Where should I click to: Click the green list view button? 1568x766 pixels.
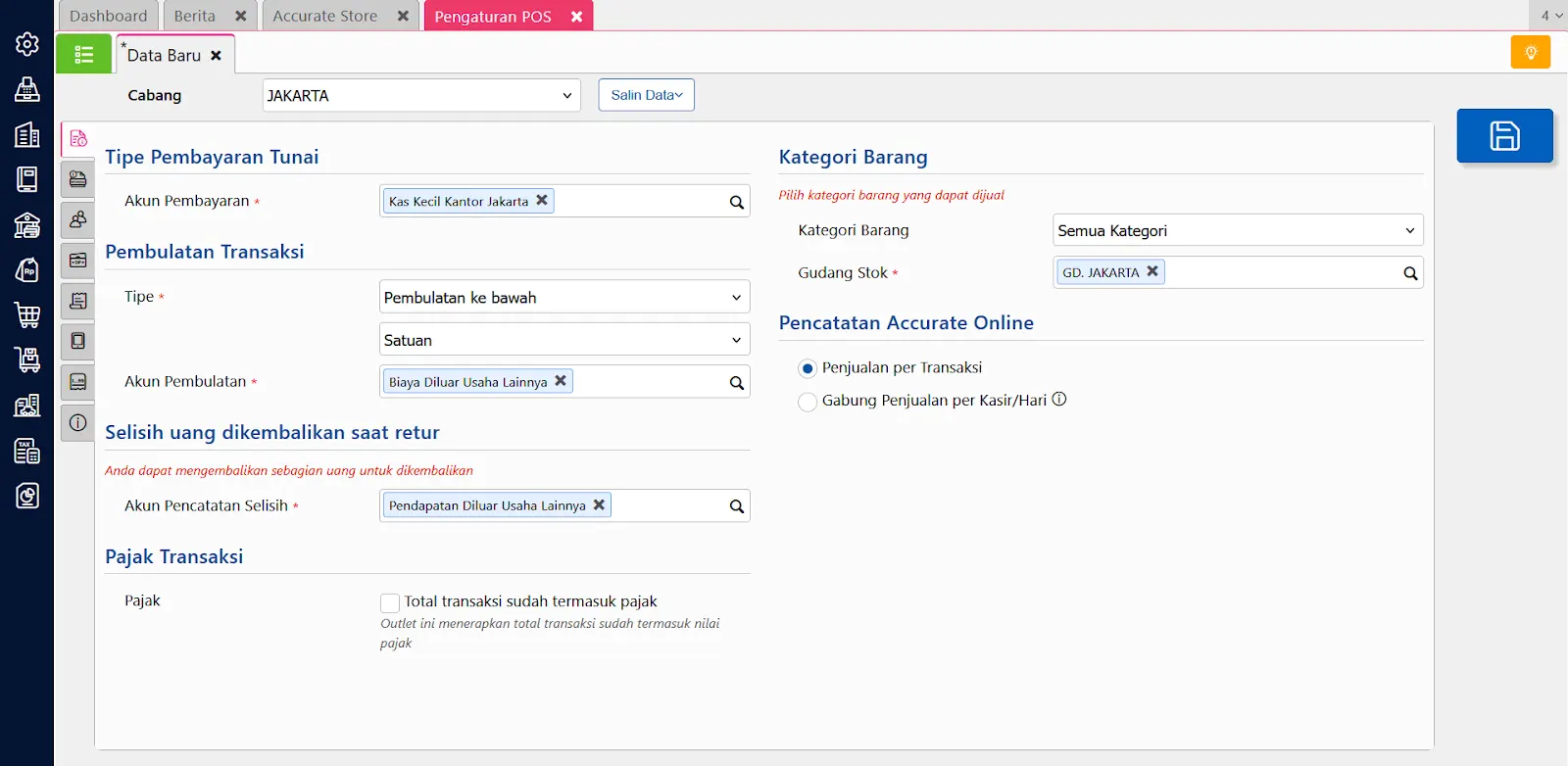84,54
